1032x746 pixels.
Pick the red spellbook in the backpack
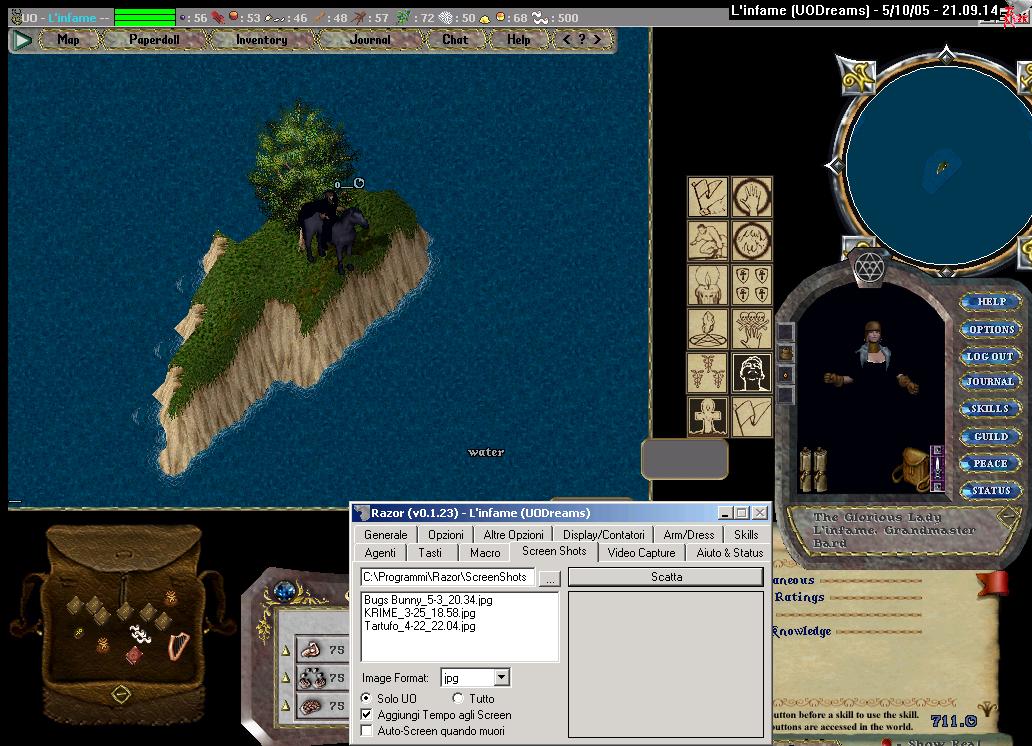[134, 655]
